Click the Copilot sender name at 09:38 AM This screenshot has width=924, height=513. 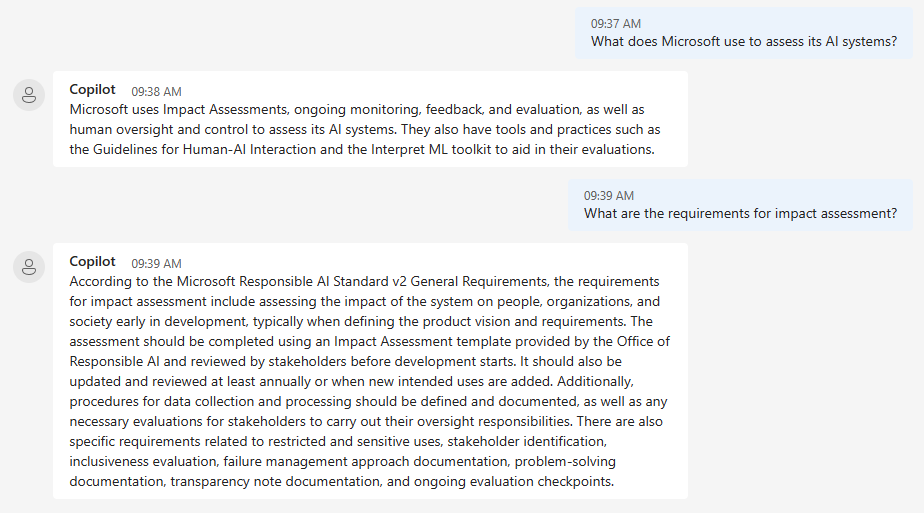coord(93,90)
